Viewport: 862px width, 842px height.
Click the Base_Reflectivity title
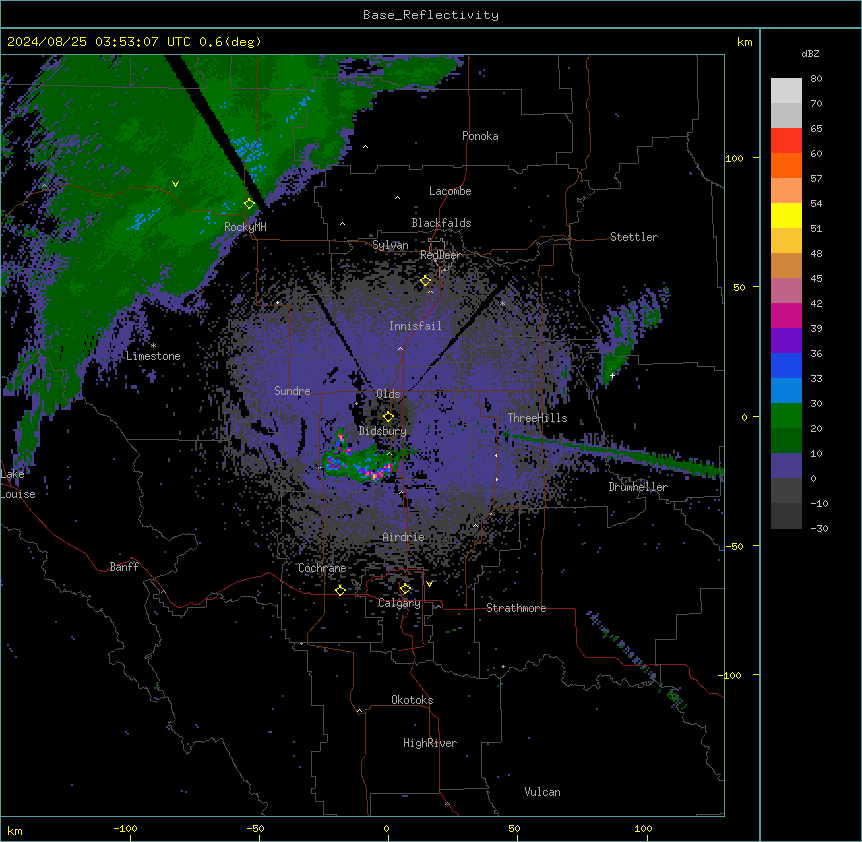[x=431, y=15]
